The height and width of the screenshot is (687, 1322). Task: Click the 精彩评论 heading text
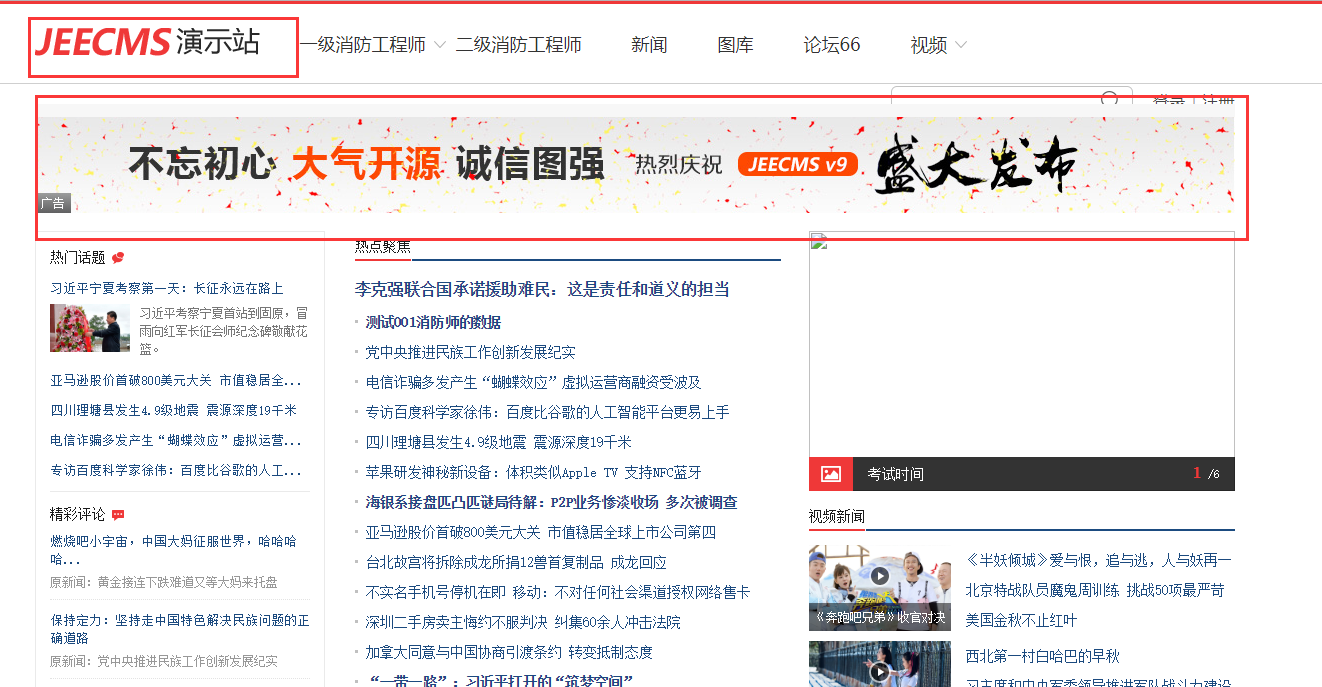(78, 515)
